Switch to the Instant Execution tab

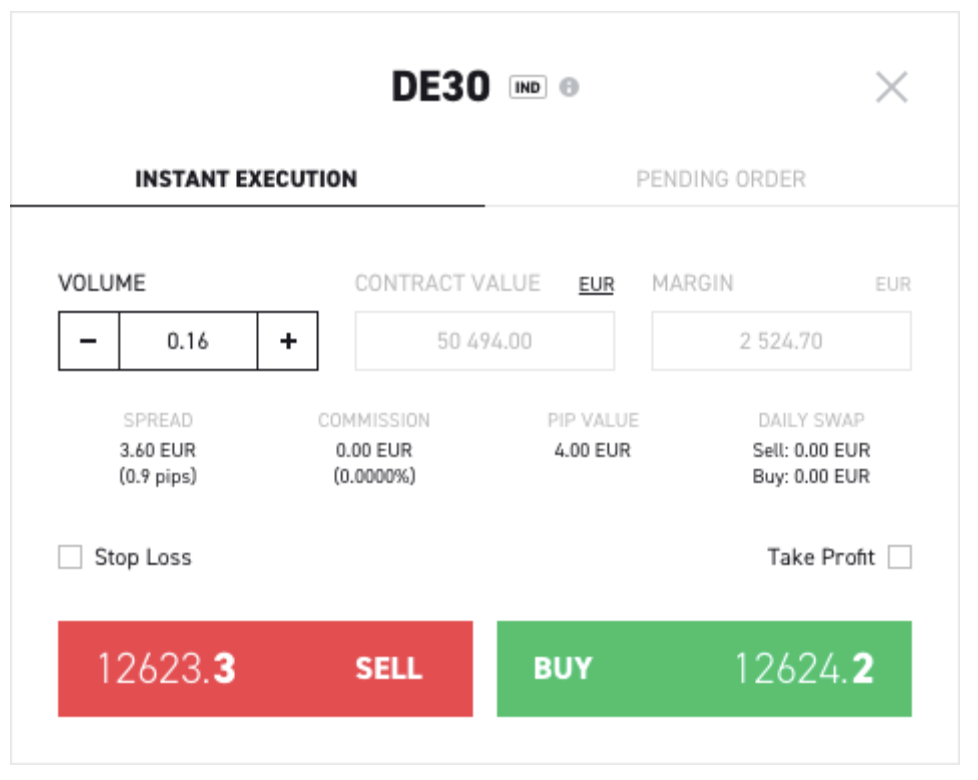[246, 180]
